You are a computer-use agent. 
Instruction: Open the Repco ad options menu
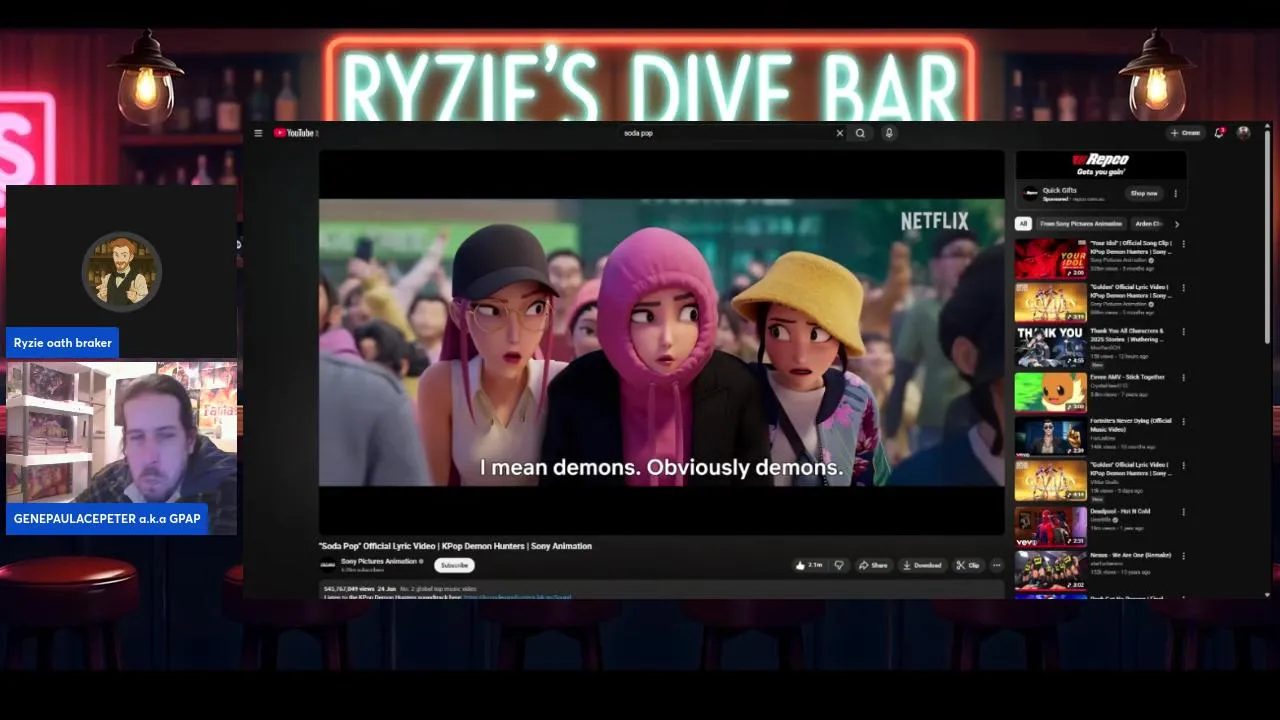[1176, 193]
